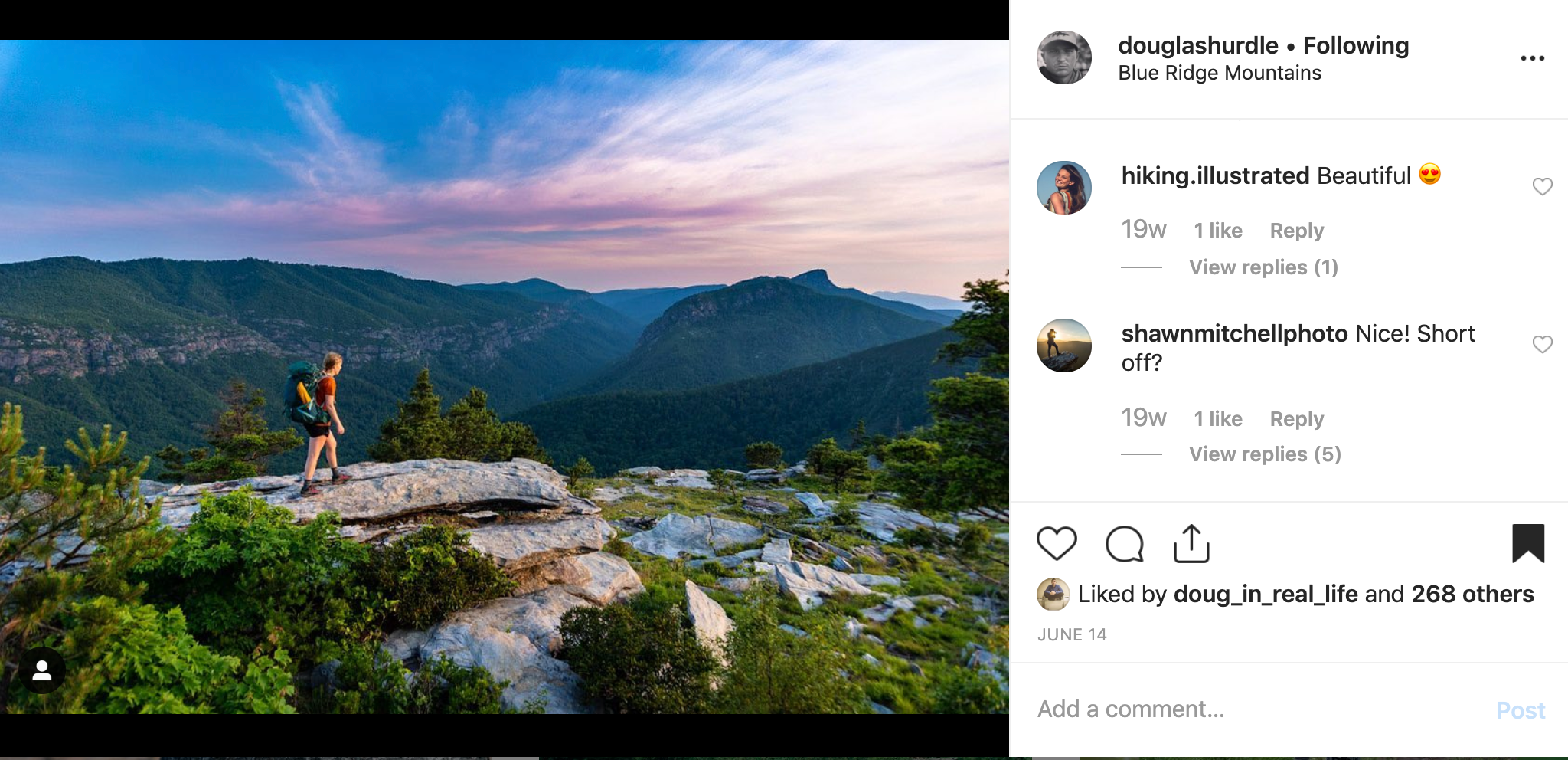1568x760 pixels.
Task: Like the post with the heart icon
Action: pos(1057,544)
